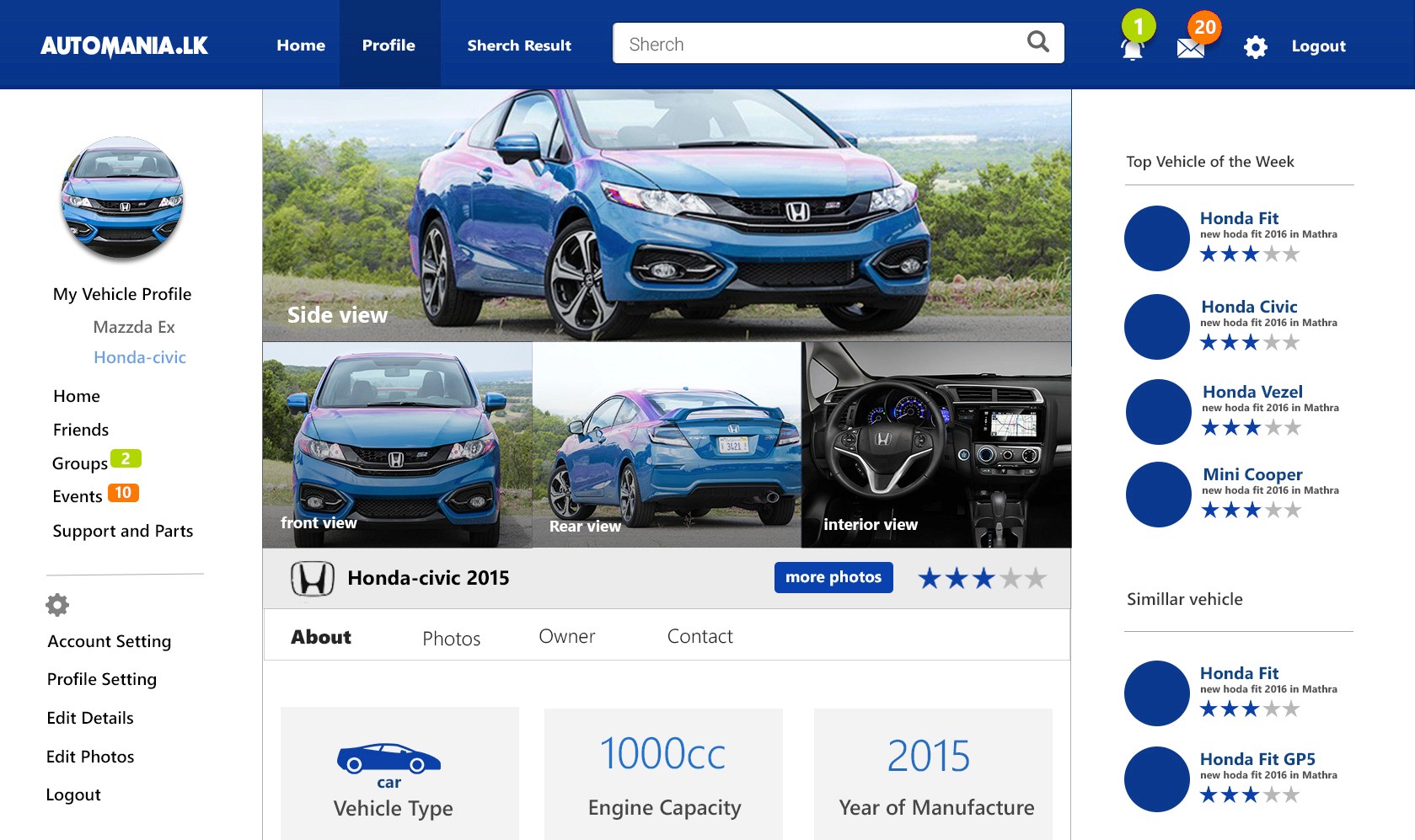Open the front view thumbnail
This screenshot has height=840, width=1415.
click(x=397, y=445)
